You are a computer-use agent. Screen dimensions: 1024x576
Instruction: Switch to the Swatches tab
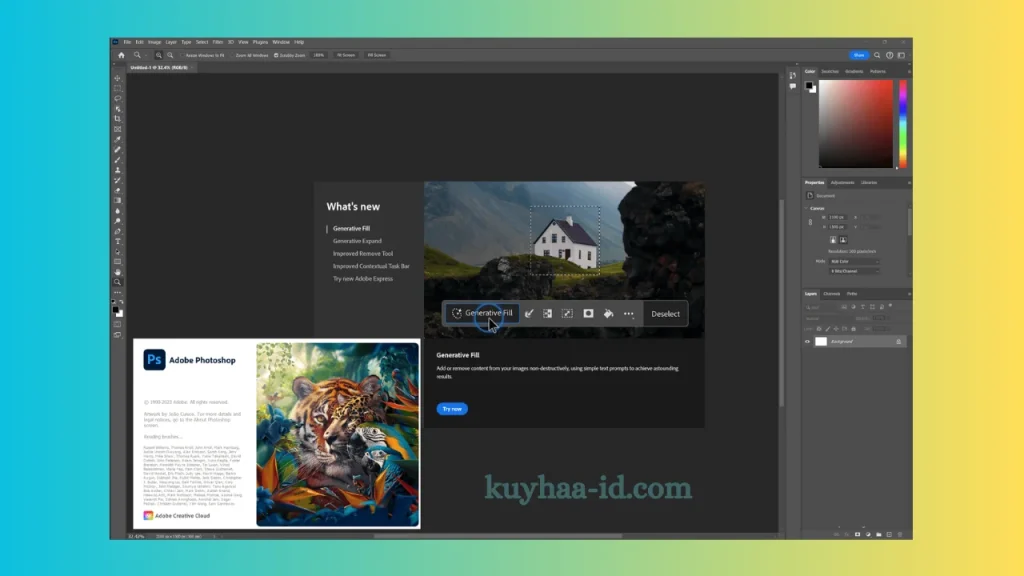pos(830,71)
